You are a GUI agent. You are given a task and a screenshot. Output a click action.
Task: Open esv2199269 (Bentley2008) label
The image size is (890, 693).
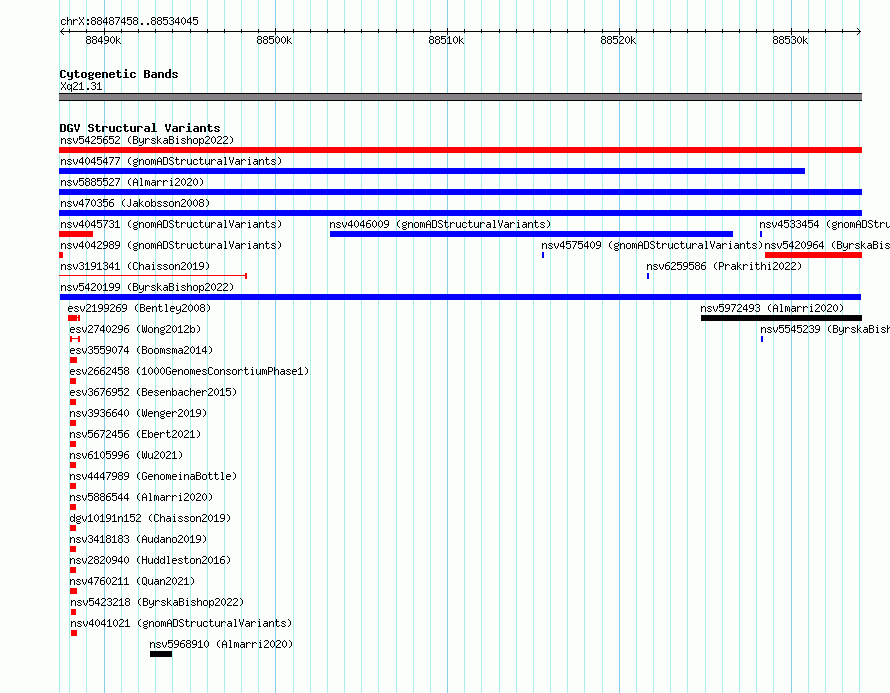(139, 308)
